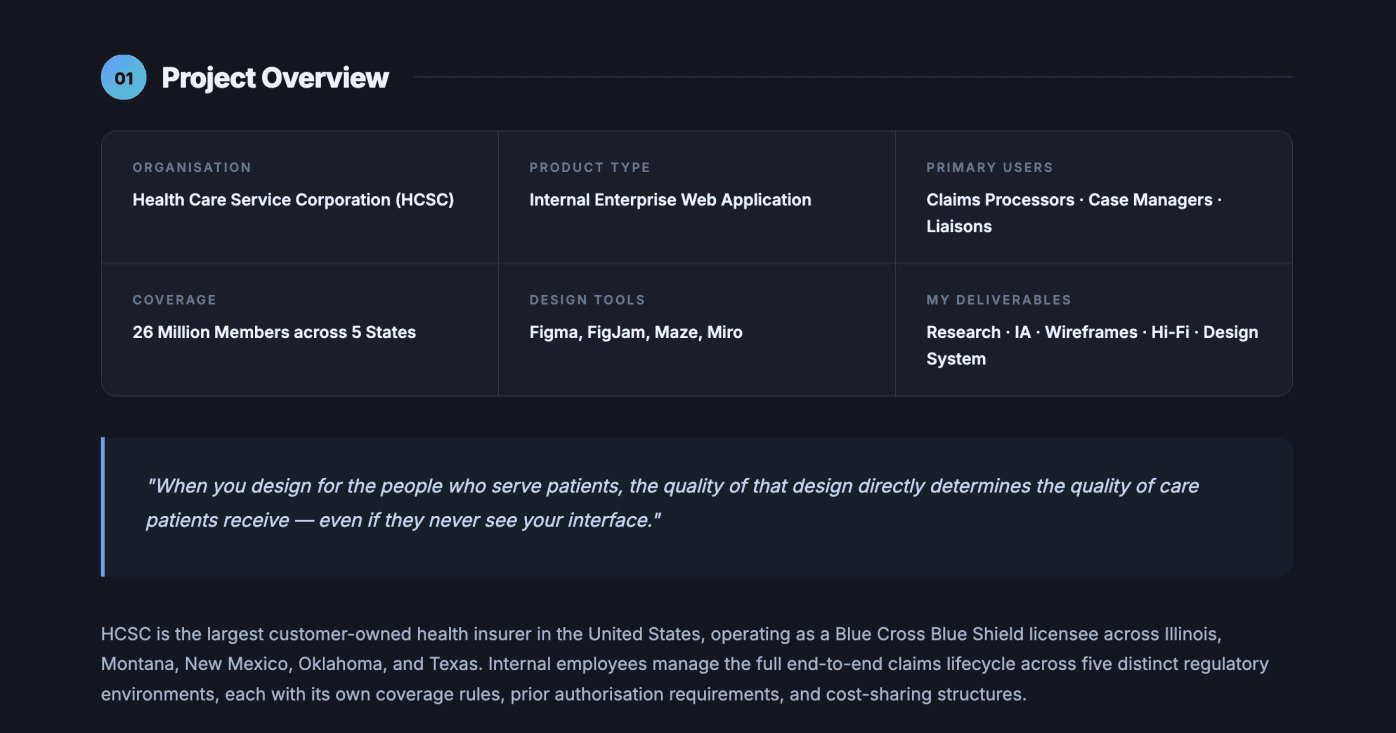Select the Primary Users label
Screen dimensions: 1396x733
tap(990, 167)
